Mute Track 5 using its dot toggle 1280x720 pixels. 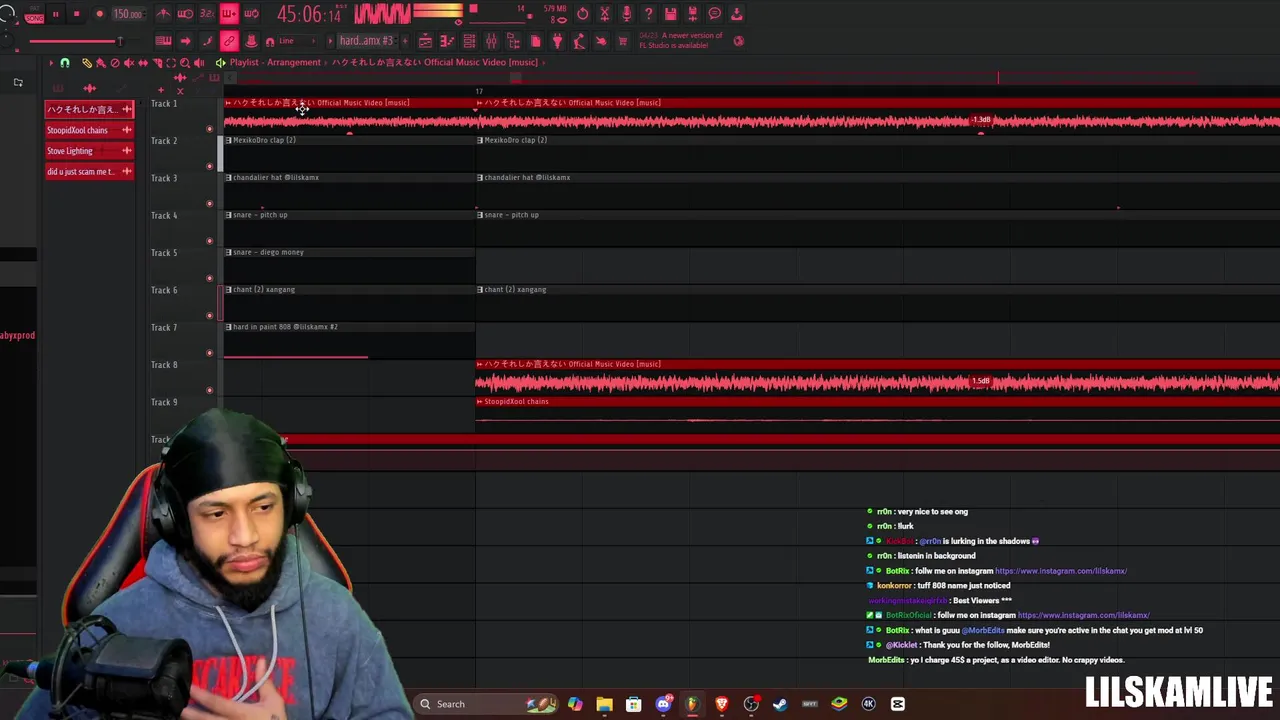[209, 279]
